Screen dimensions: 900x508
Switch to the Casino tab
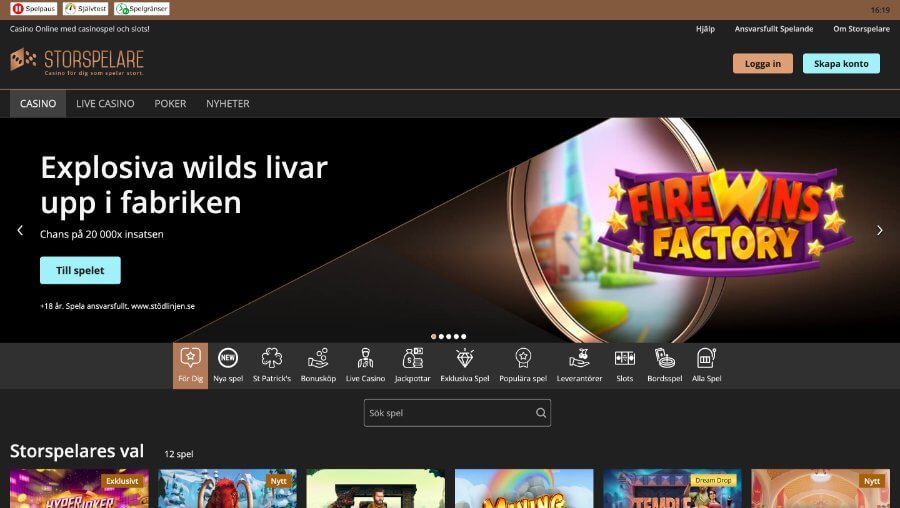pyautogui.click(x=38, y=103)
